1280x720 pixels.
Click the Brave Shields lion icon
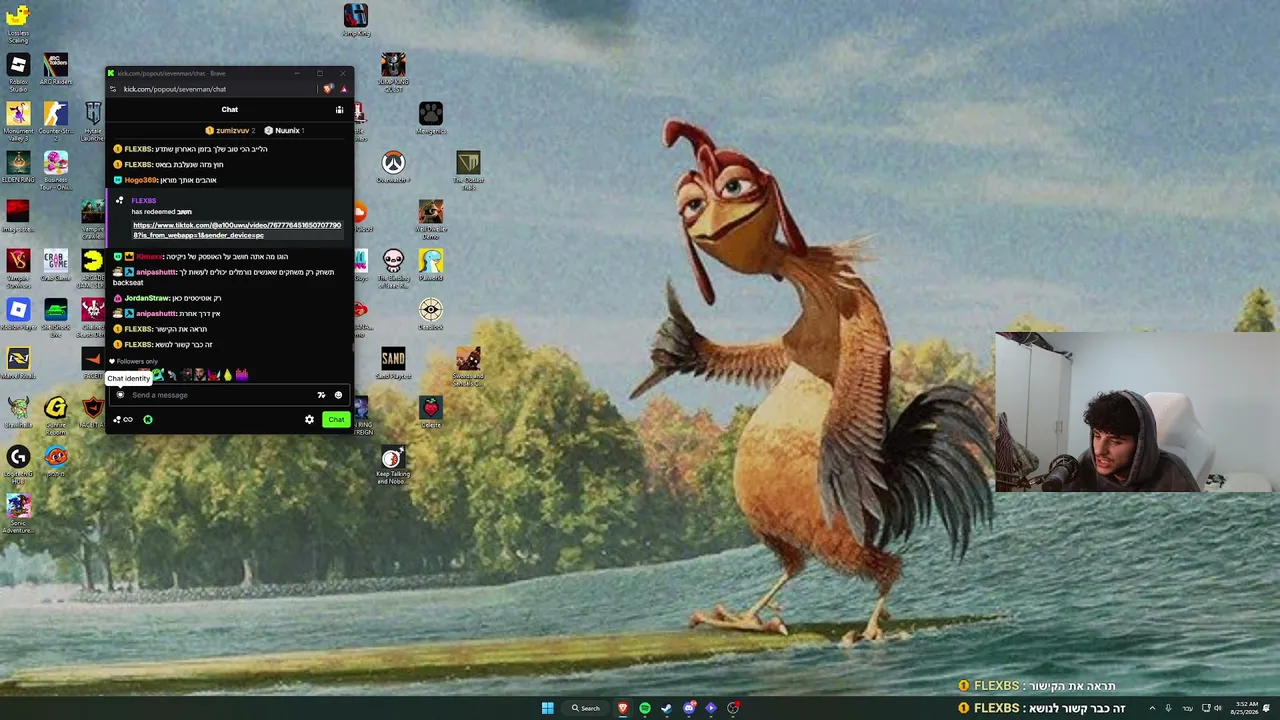pos(328,89)
